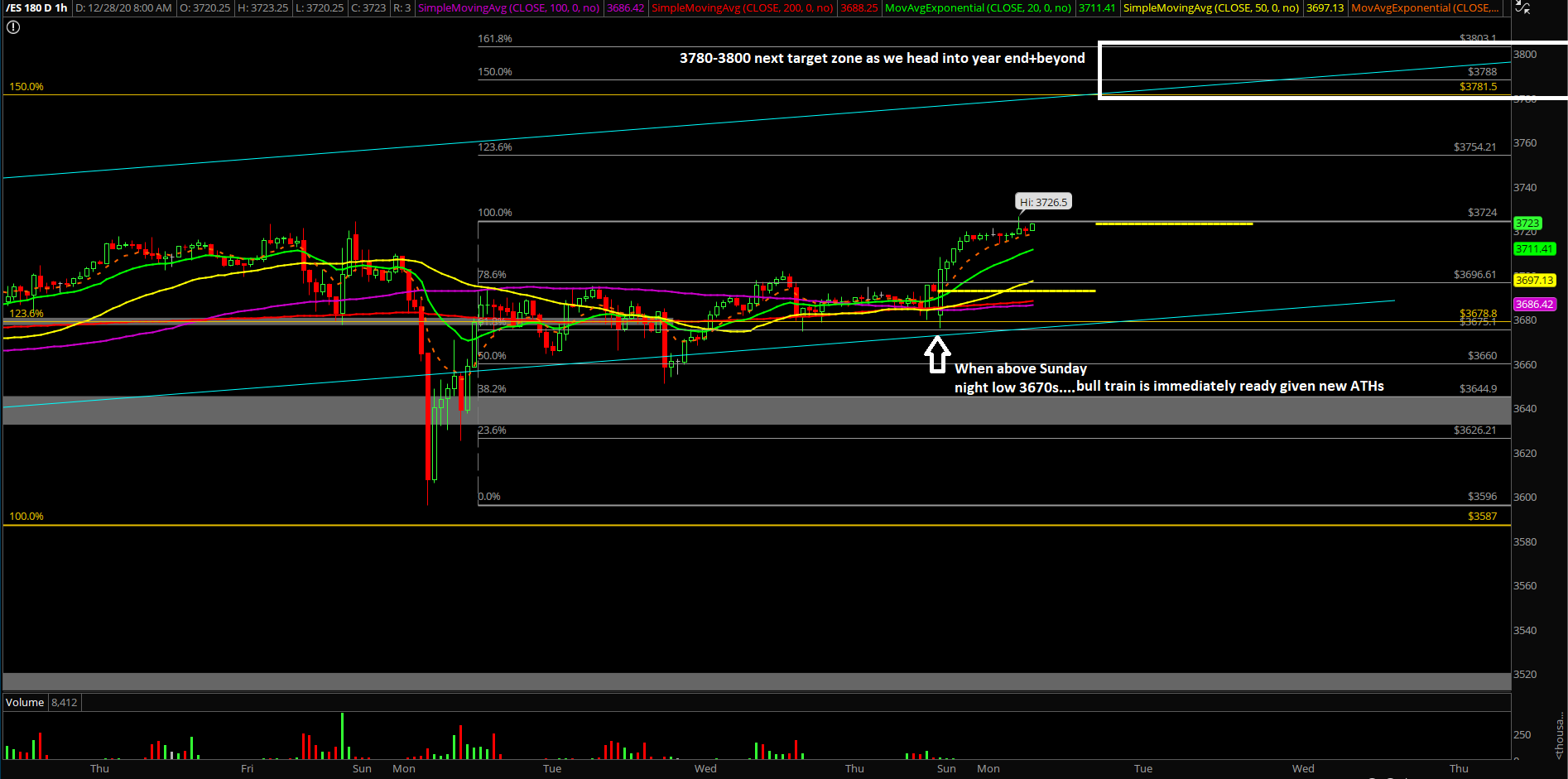The width and height of the screenshot is (1568, 779).
Task: Click the H: 3723.25 high value
Action: (262, 7)
